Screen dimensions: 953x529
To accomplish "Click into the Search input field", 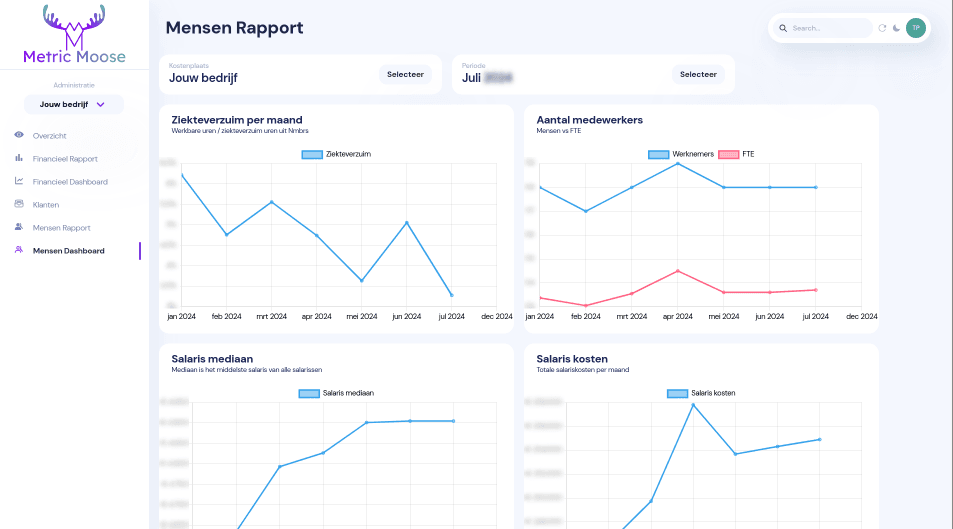I will coord(828,28).
